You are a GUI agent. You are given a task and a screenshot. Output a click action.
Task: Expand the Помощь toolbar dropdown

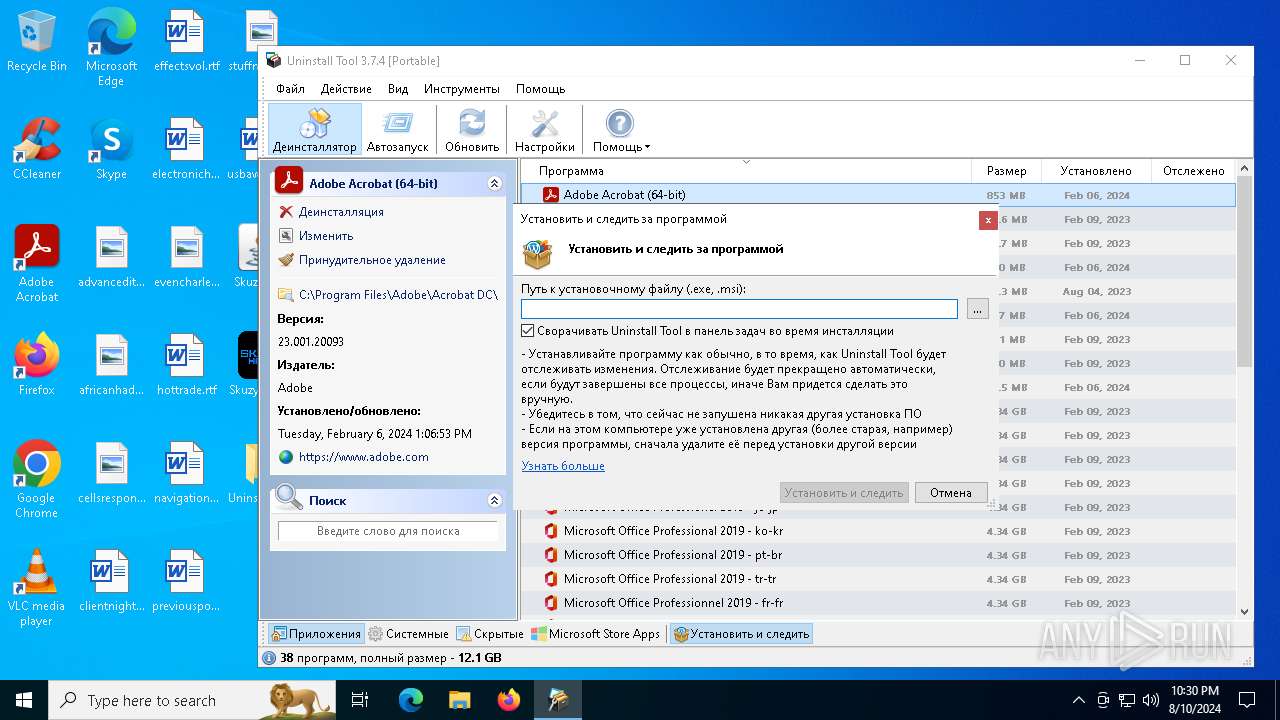(x=621, y=130)
